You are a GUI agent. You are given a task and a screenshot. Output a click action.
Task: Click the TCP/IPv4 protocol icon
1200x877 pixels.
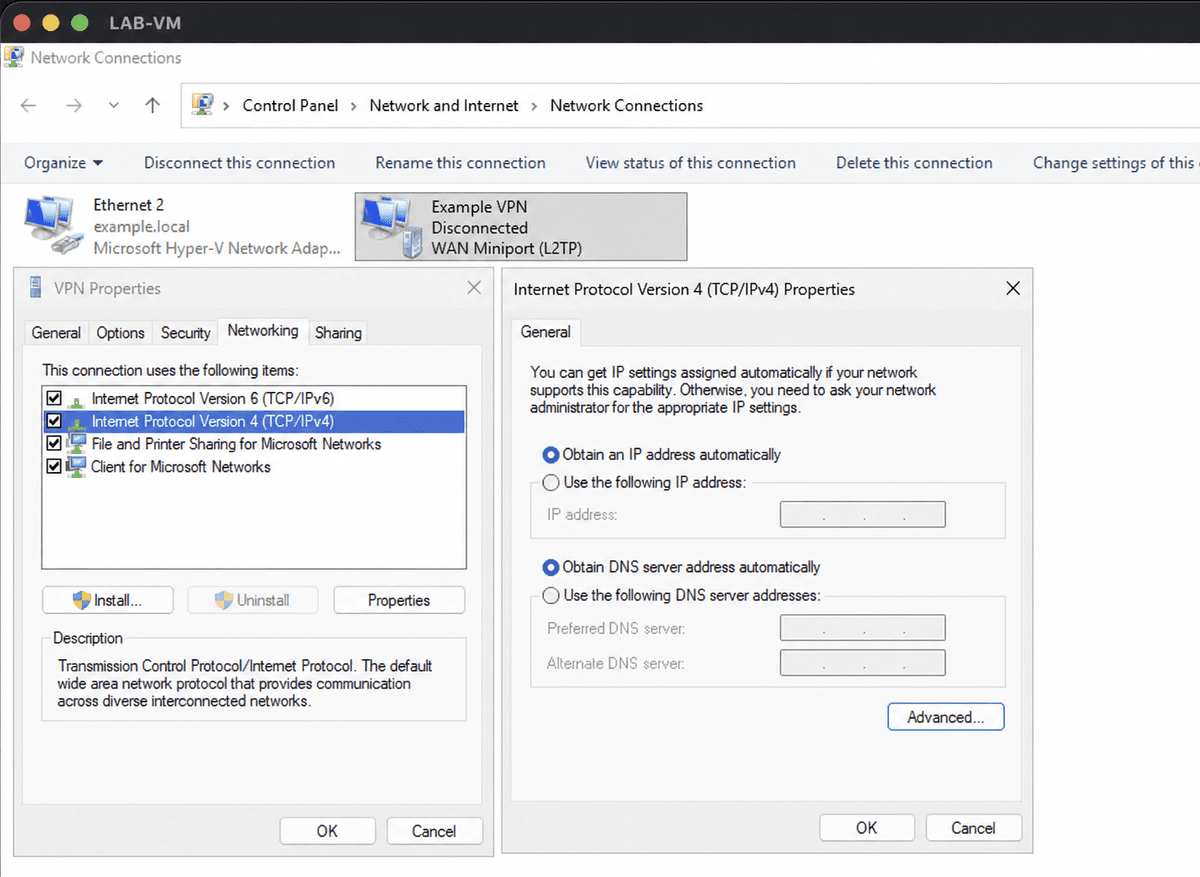[x=76, y=421]
